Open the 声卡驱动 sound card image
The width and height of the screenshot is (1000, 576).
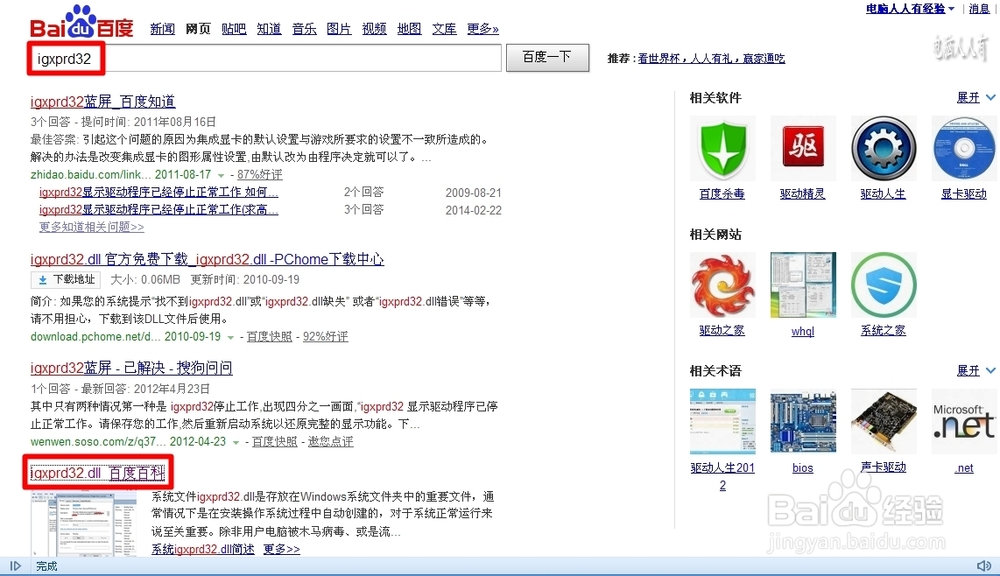click(x=883, y=422)
